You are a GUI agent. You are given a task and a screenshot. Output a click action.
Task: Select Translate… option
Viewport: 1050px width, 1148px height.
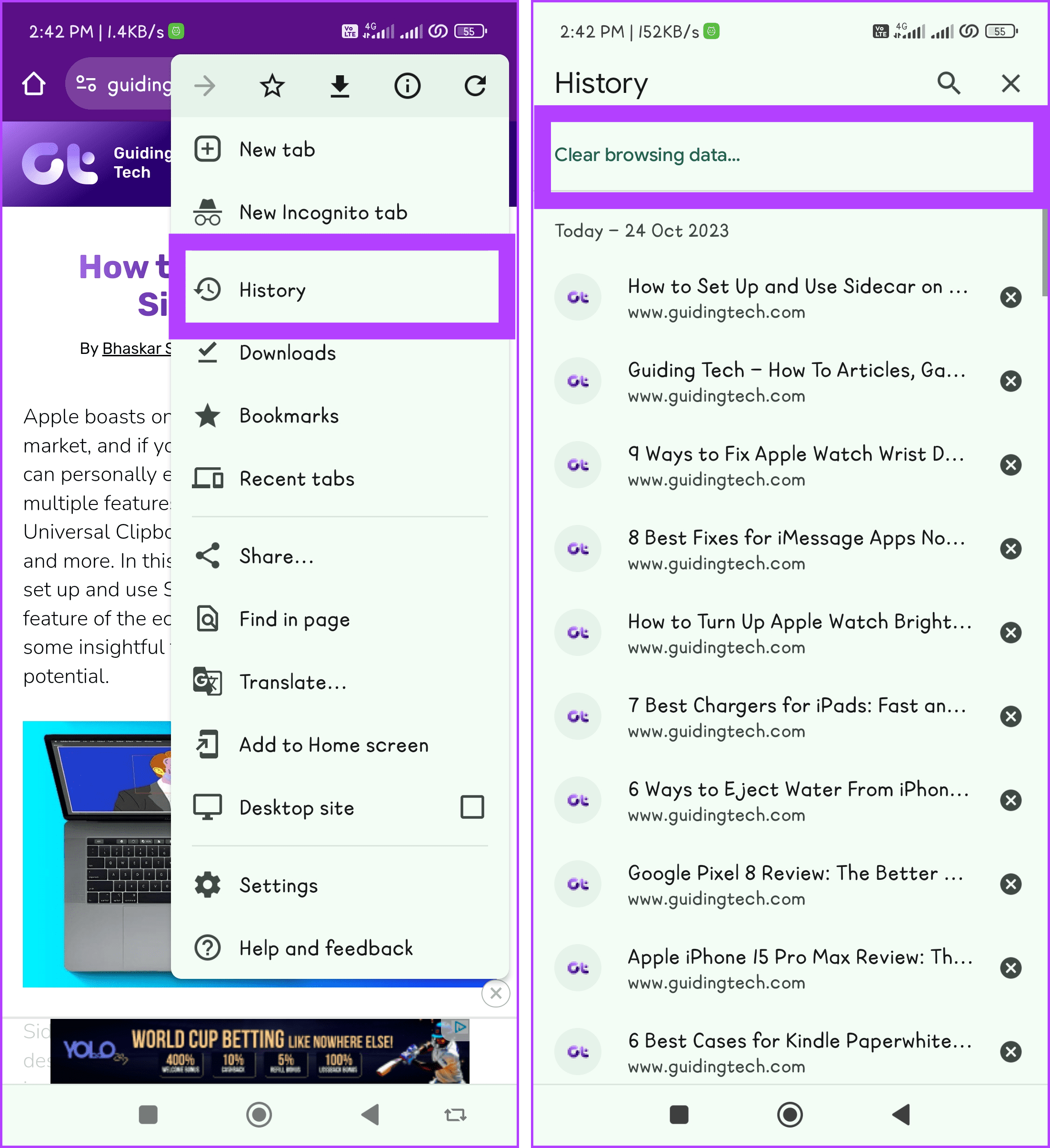pos(340,682)
